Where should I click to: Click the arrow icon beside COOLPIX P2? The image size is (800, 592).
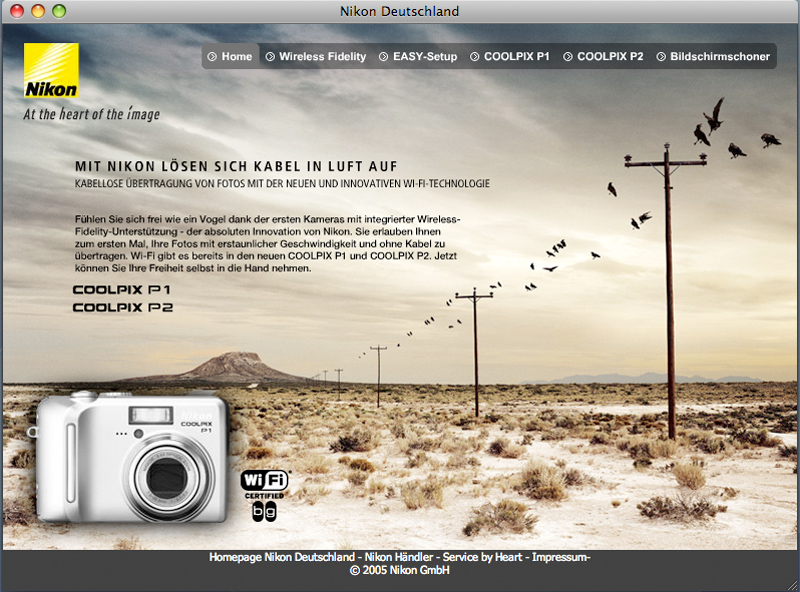pyautogui.click(x=568, y=57)
